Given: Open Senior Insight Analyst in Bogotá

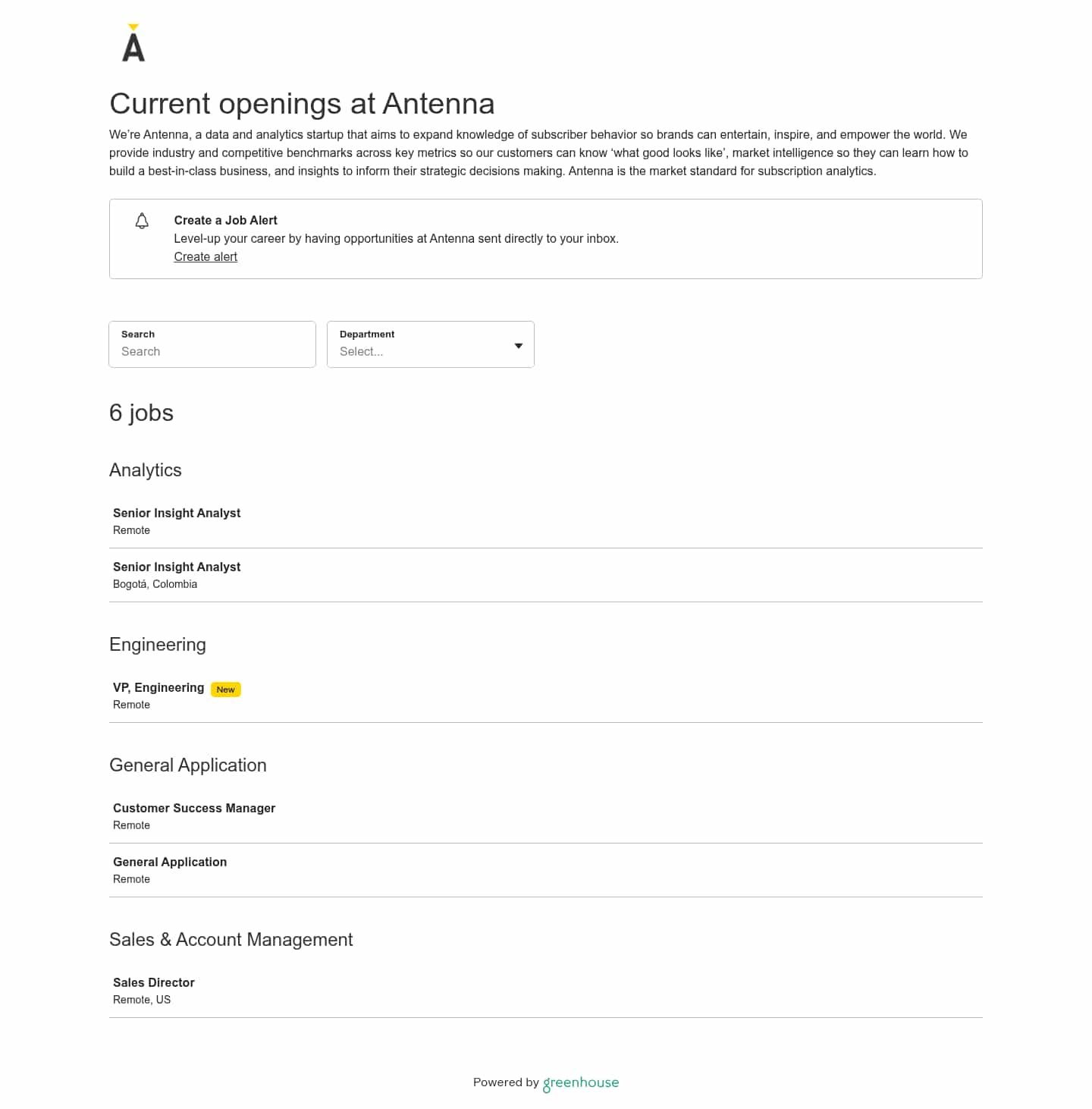Looking at the screenshot, I should coord(177,567).
